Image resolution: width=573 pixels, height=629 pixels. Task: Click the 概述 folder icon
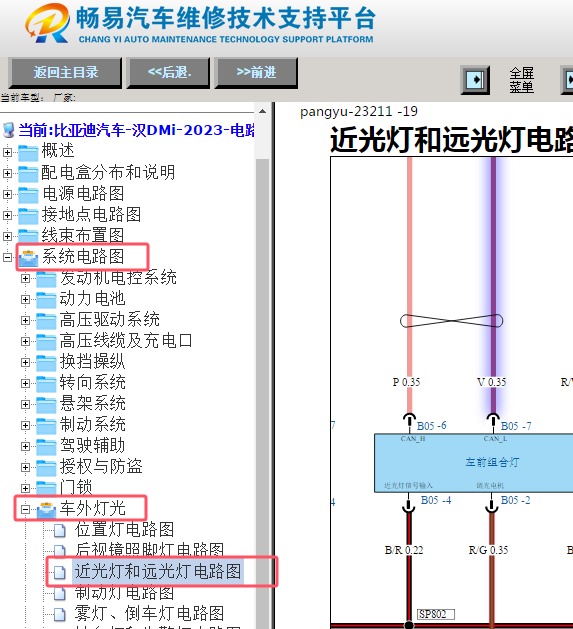coord(28,152)
